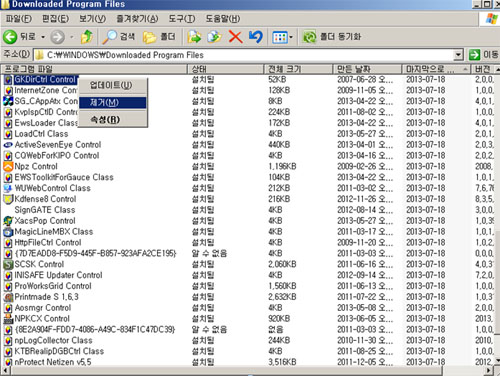Screen dimensions: 500x376
Task: Select Aosmgr Control row
Action: (248, 308)
